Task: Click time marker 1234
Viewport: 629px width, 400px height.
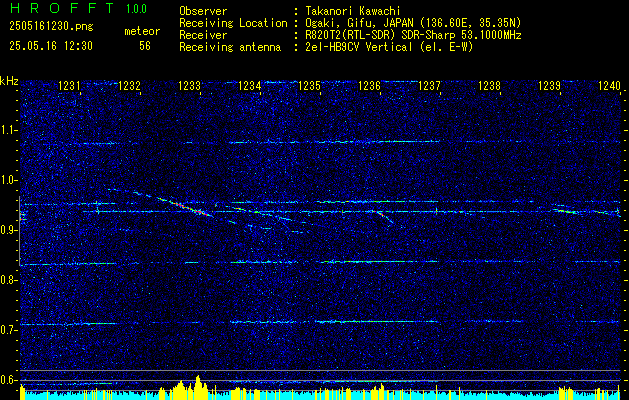Action: pyautogui.click(x=250, y=85)
